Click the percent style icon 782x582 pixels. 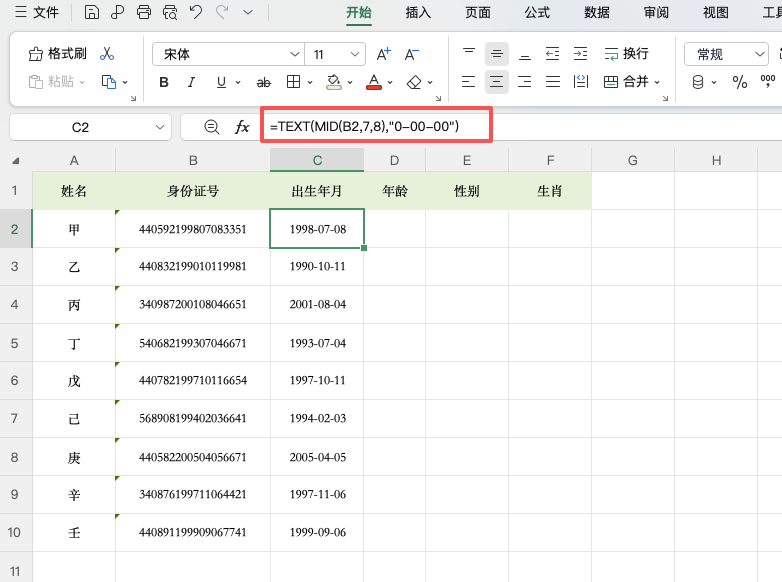coord(740,82)
